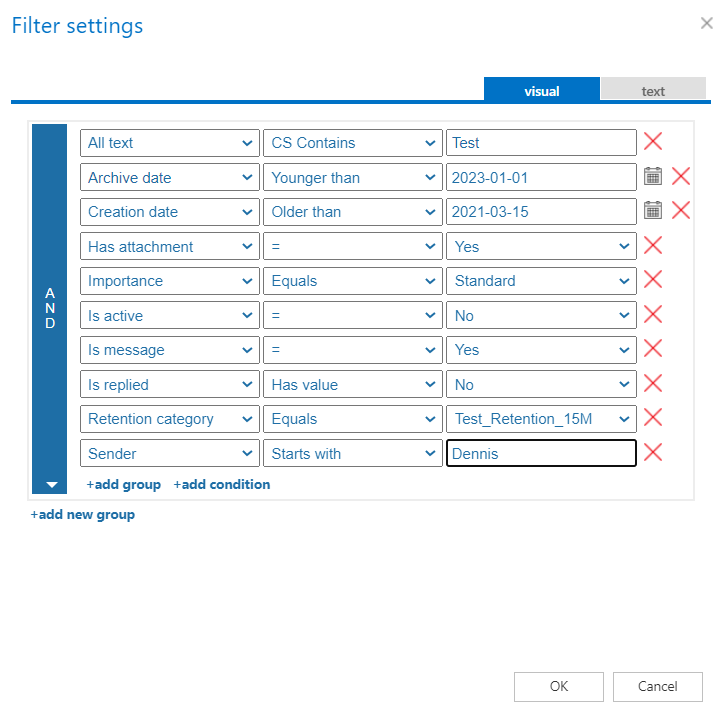The image size is (724, 720).
Task: Click the Dennis sender value field
Action: 541,454
